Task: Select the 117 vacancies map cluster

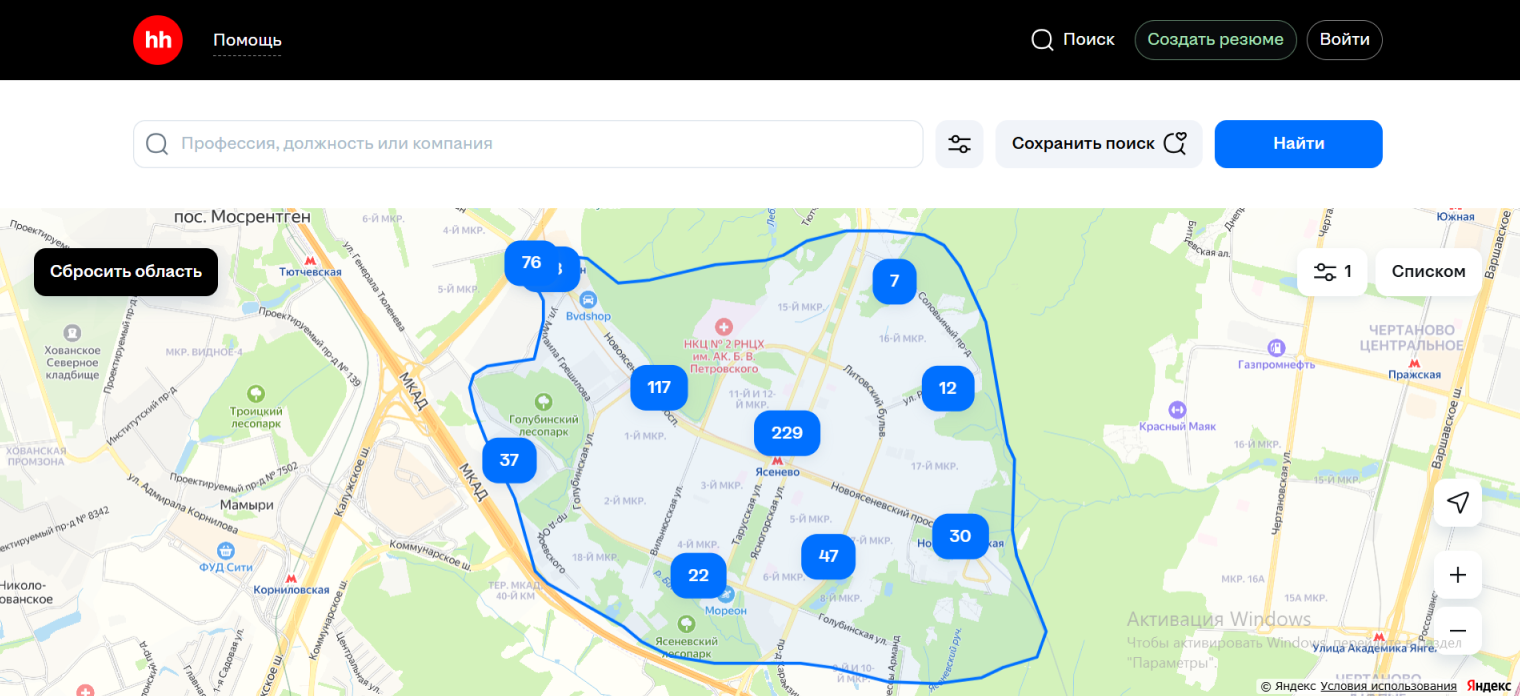Action: [x=658, y=388]
